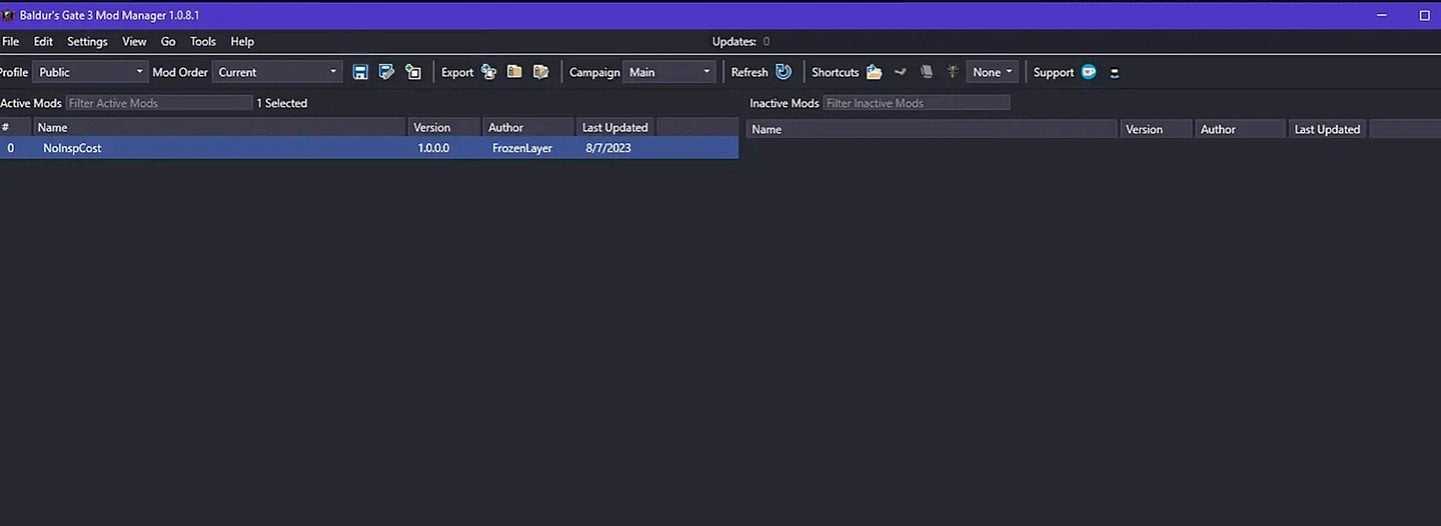Expand the Campaign dropdown showing Main
This screenshot has height=526, width=1441.
[669, 72]
